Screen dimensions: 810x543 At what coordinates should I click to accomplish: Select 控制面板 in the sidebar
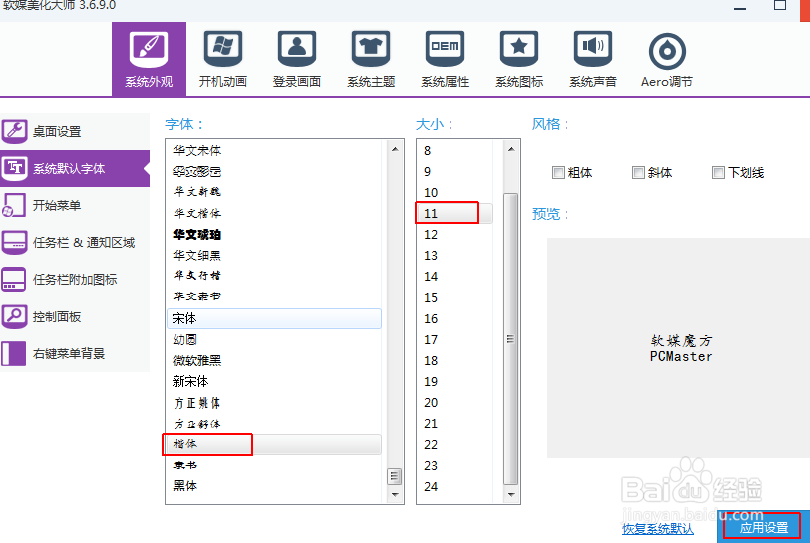point(75,317)
